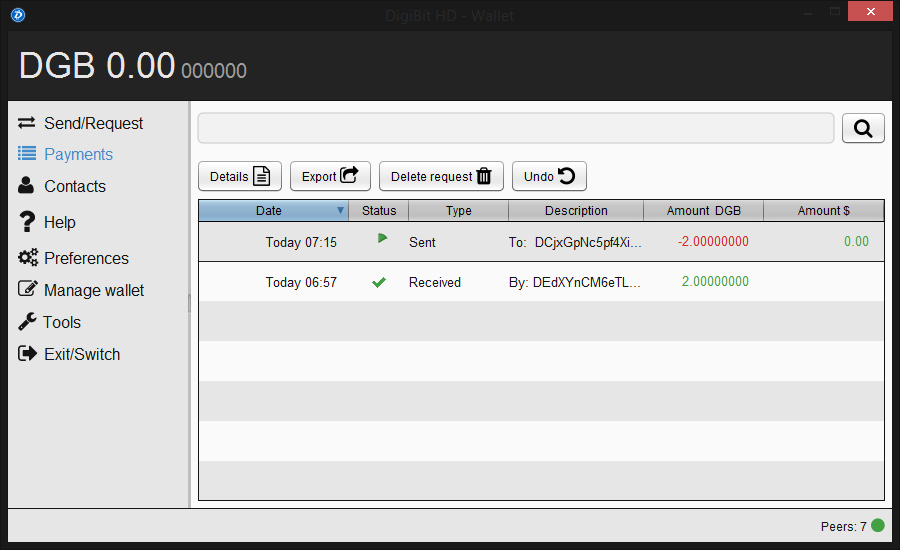Click the Tools wrench icon

tap(27, 322)
